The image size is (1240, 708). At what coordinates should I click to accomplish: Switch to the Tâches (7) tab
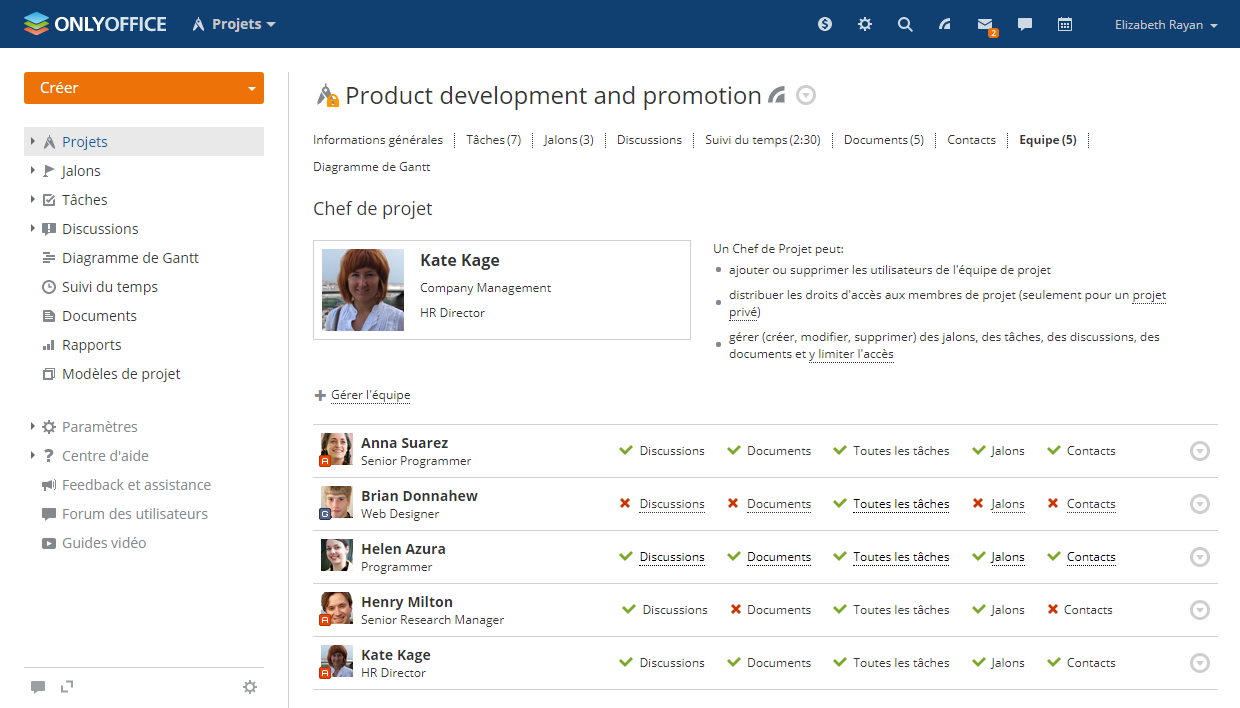[493, 140]
